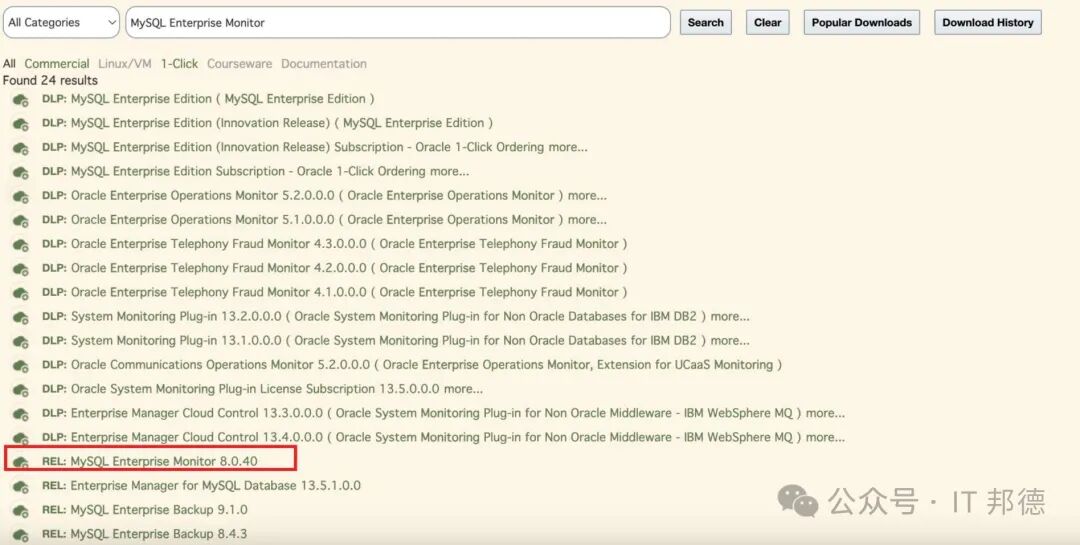Click cloud icon beside MySQL Enterprise Backup 9.1.0

21,511
